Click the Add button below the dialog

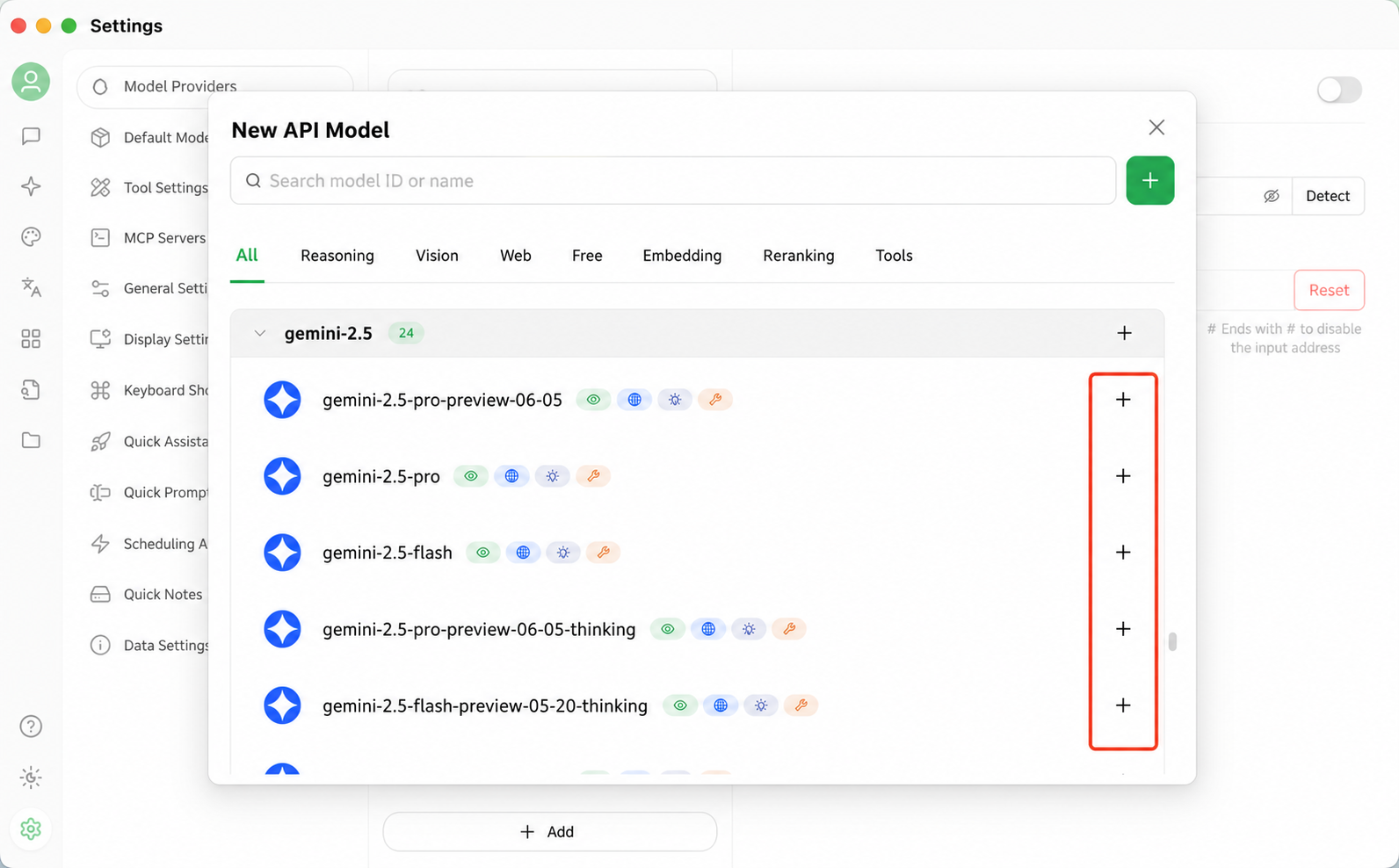[550, 831]
